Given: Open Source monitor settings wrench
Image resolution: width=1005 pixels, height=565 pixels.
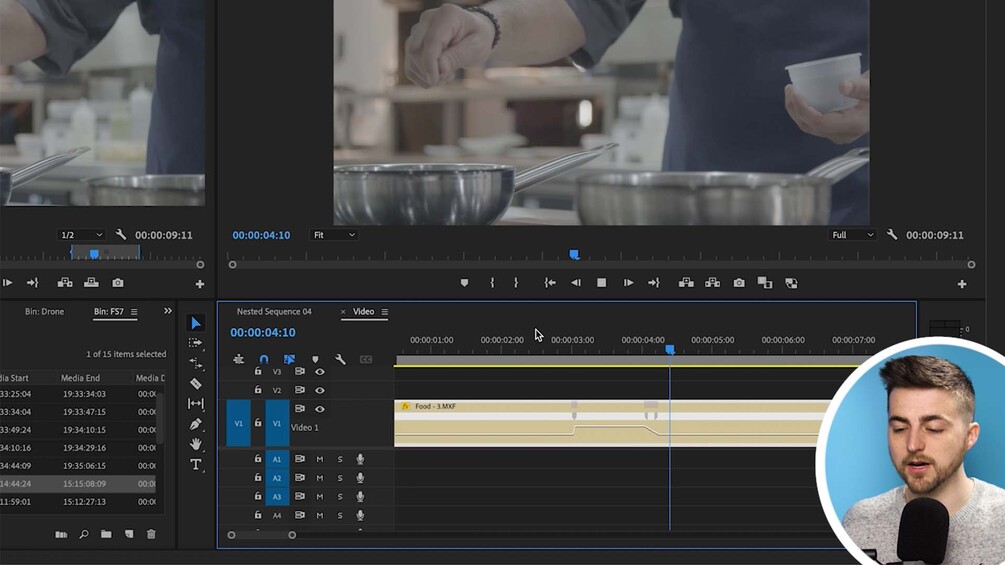Looking at the screenshot, I should [x=120, y=234].
